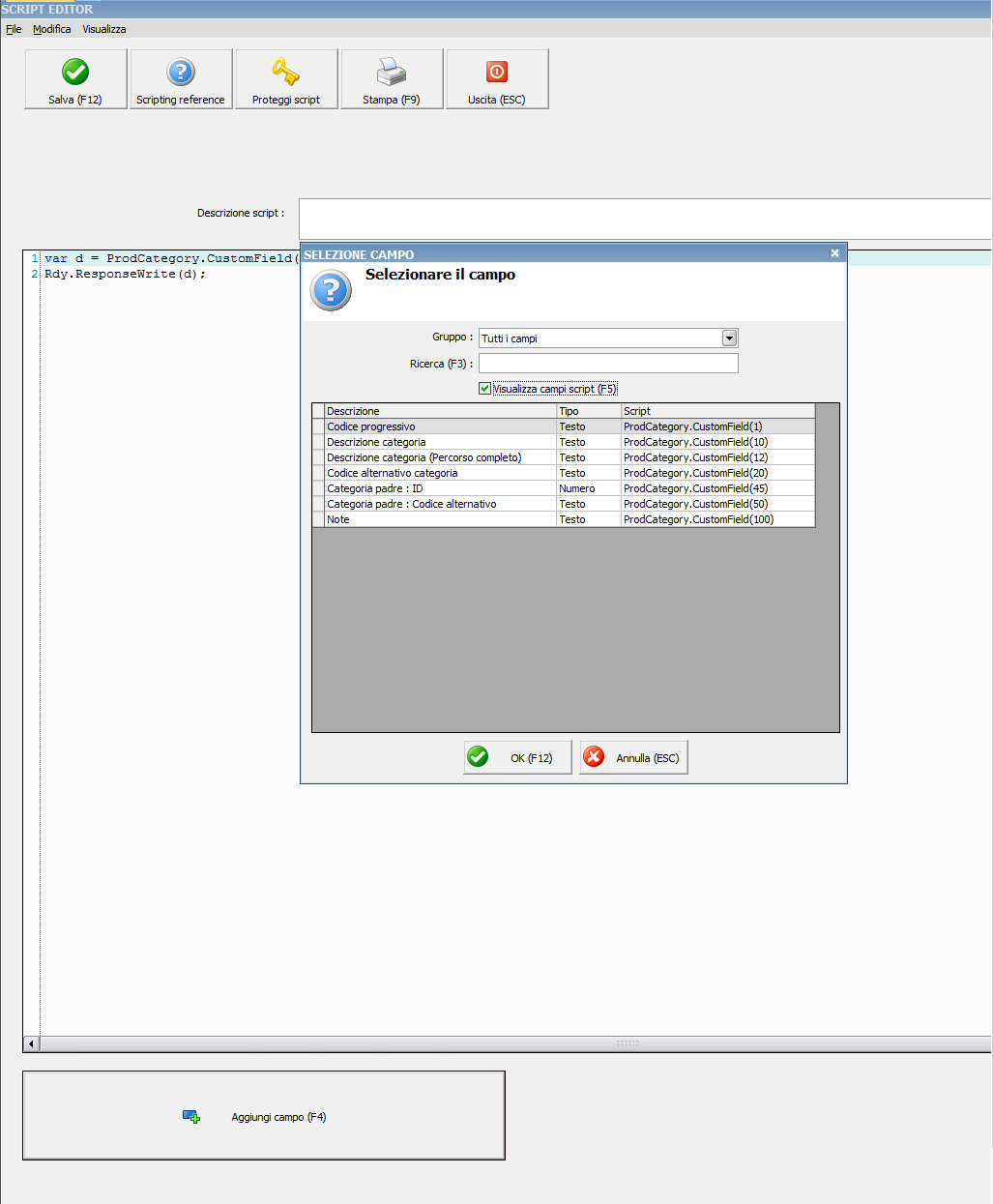Screen dimensions: 993x1204
Task: Toggle the Visualizza campi script checkbox
Action: click(x=485, y=389)
